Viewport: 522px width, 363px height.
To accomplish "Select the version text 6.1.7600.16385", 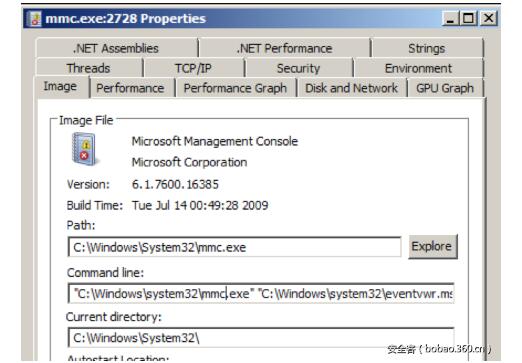I will pos(175,184).
